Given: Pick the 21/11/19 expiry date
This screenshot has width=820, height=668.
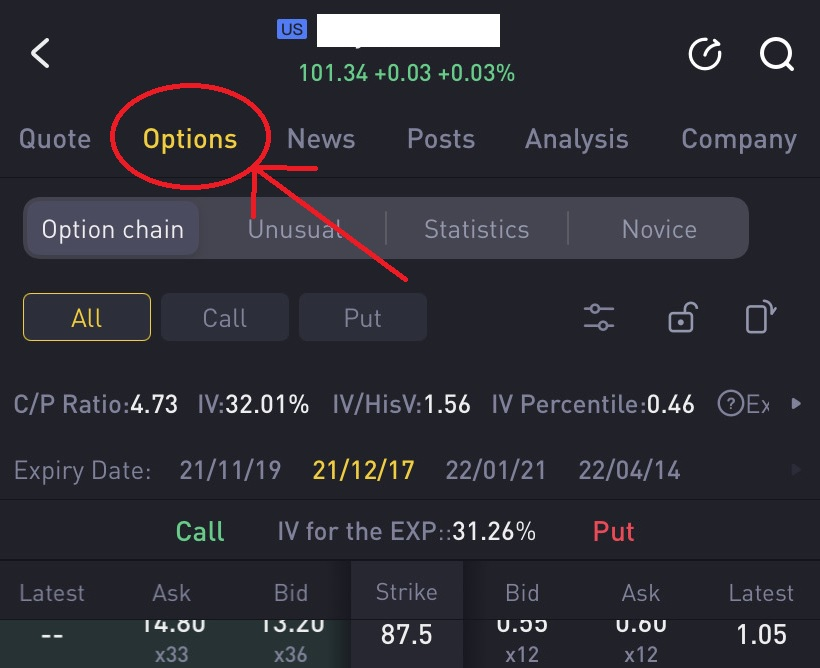Looking at the screenshot, I should (230, 470).
